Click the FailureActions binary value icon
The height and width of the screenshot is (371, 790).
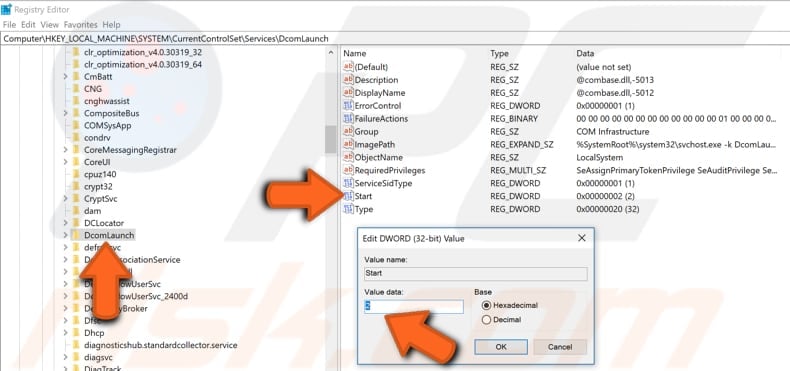(x=348, y=118)
